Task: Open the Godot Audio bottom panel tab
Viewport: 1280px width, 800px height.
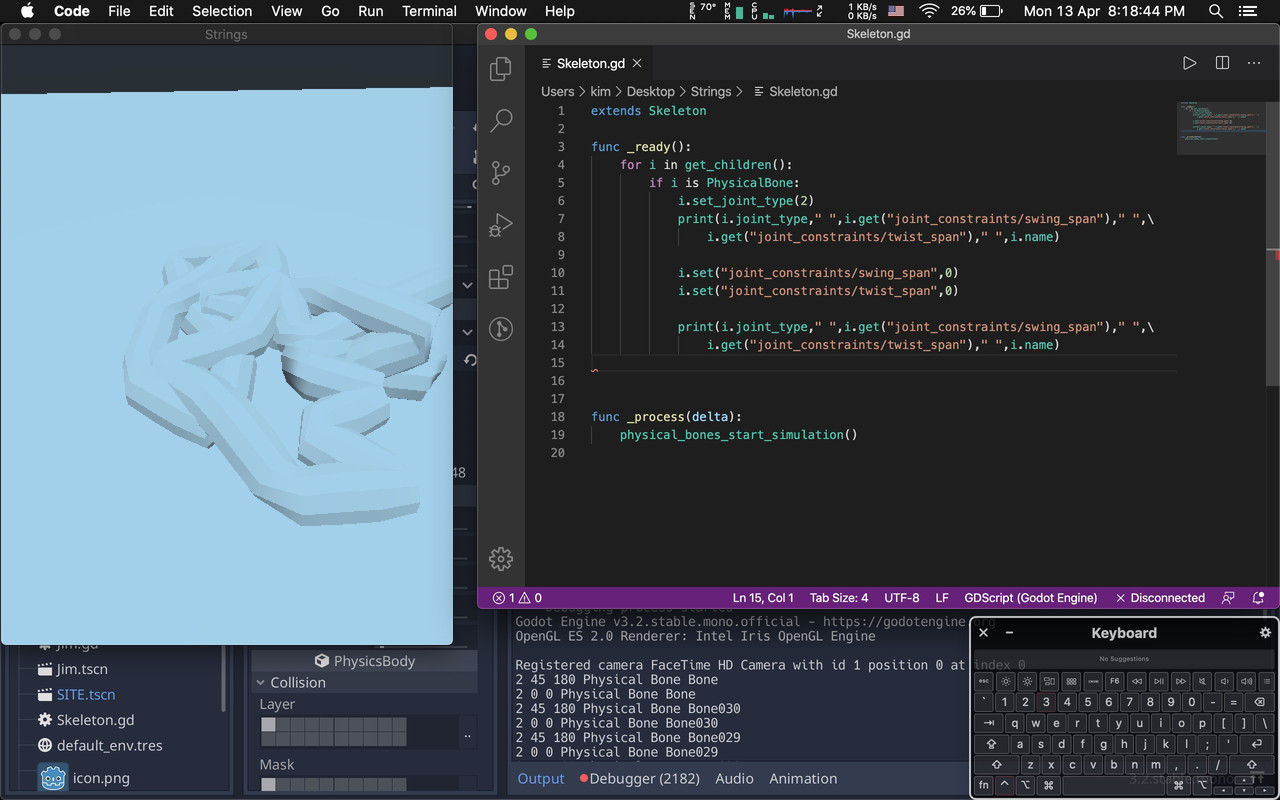Action: (x=734, y=778)
